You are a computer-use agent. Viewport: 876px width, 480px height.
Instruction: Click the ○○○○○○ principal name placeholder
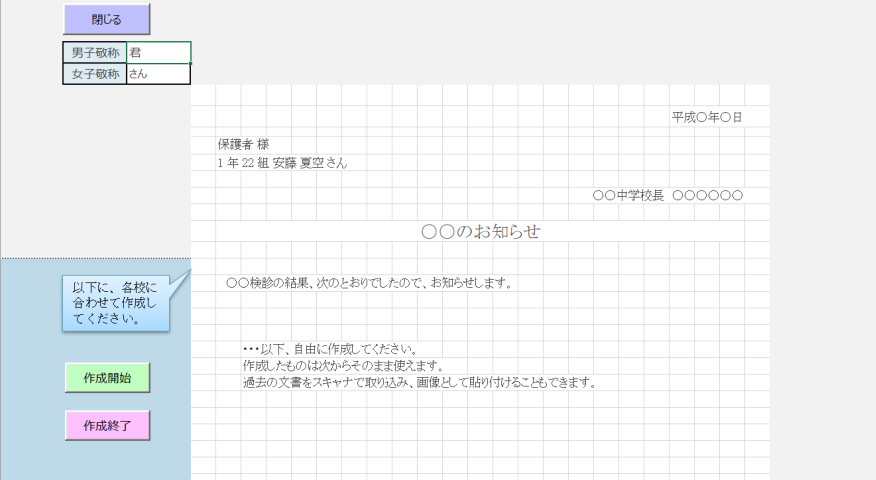(708, 195)
